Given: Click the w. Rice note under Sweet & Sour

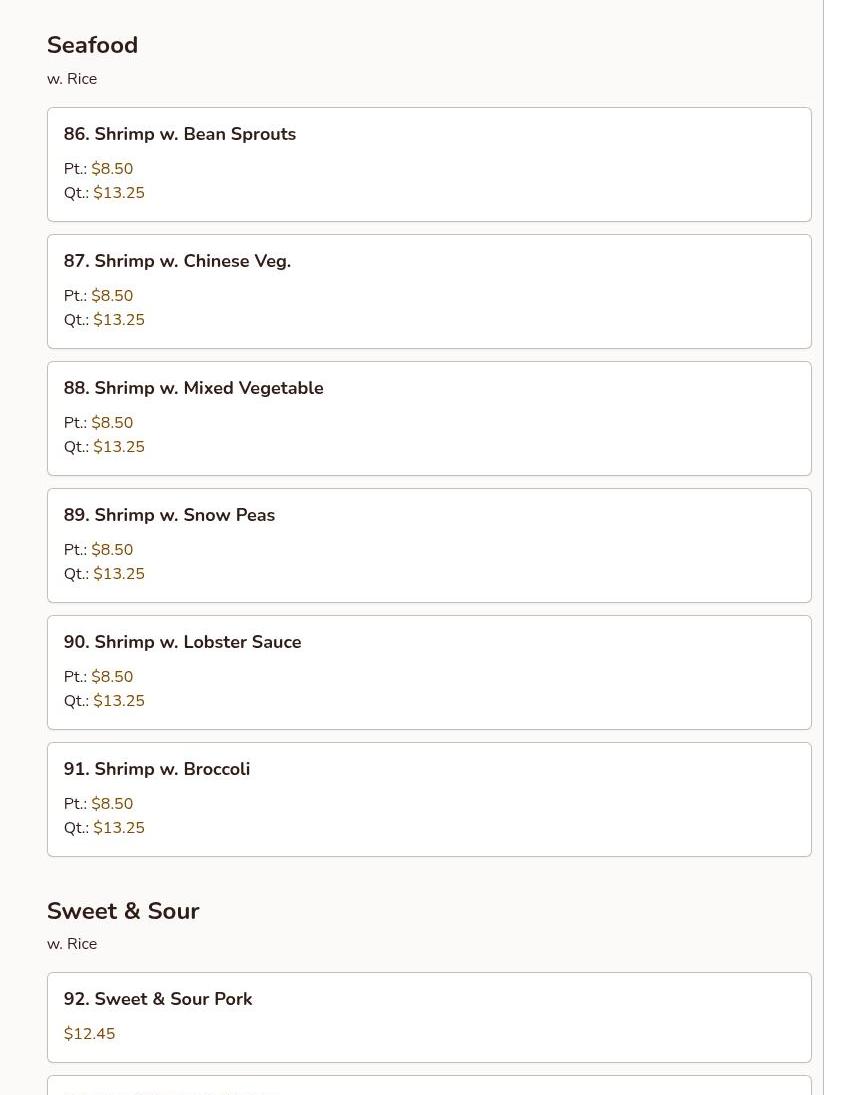Looking at the screenshot, I should pyautogui.click(x=72, y=943).
